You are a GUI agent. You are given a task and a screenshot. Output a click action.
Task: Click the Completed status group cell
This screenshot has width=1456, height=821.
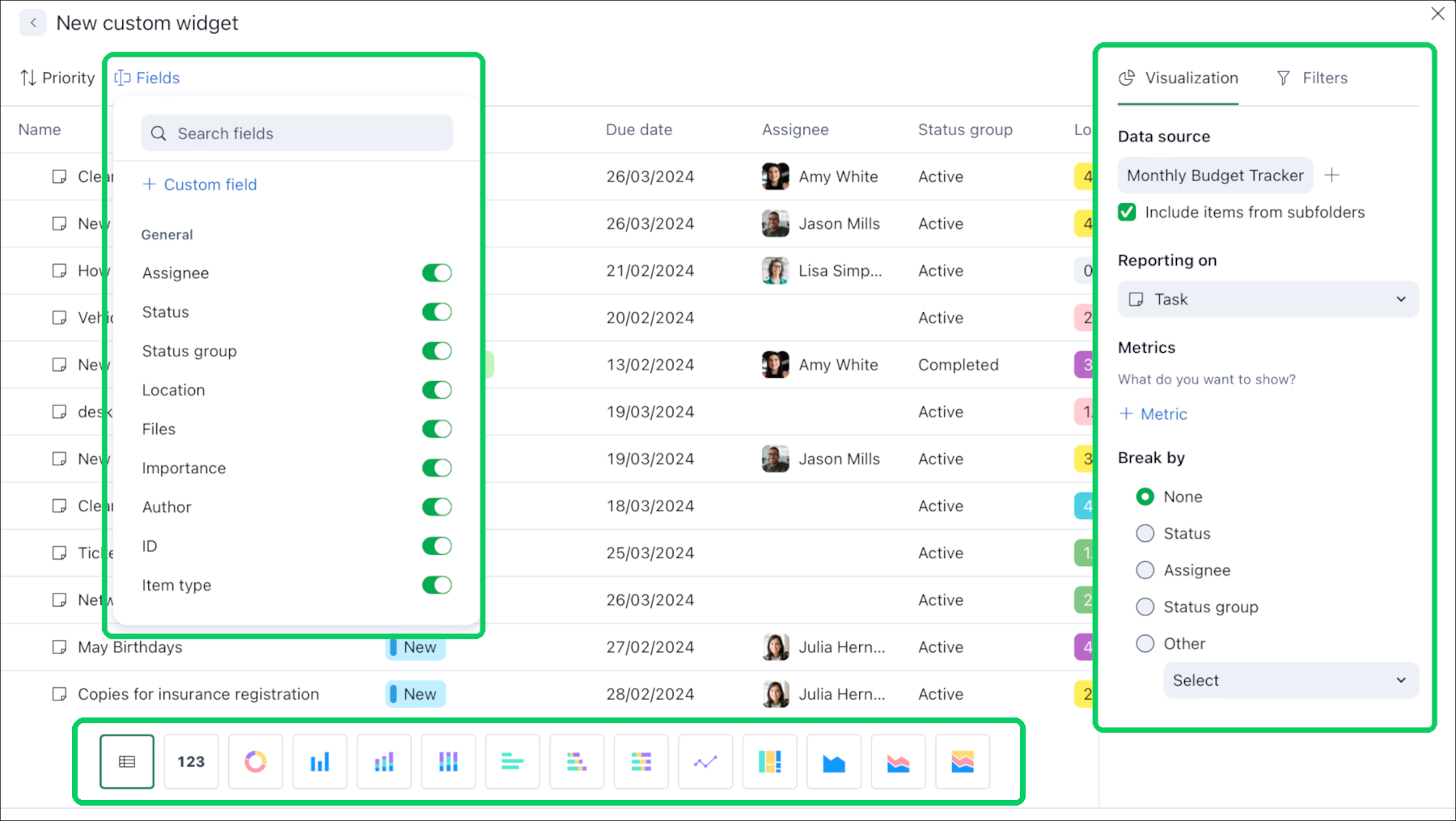pos(959,365)
